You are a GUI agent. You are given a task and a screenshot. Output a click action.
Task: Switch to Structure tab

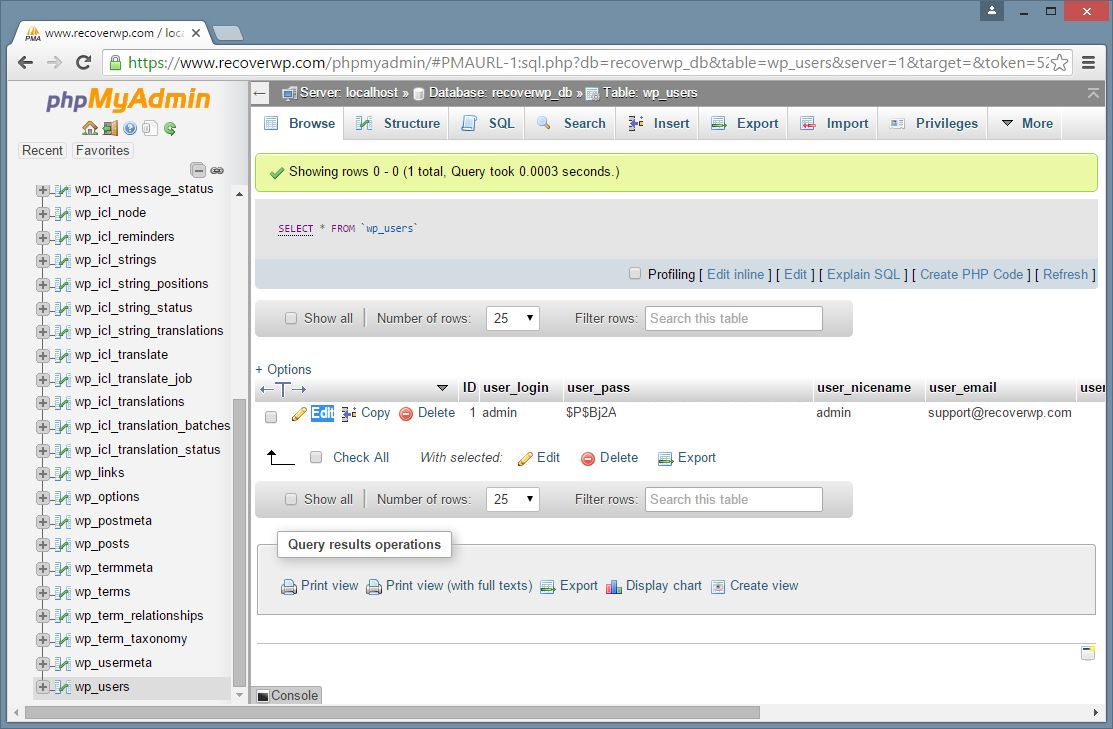tap(398, 124)
